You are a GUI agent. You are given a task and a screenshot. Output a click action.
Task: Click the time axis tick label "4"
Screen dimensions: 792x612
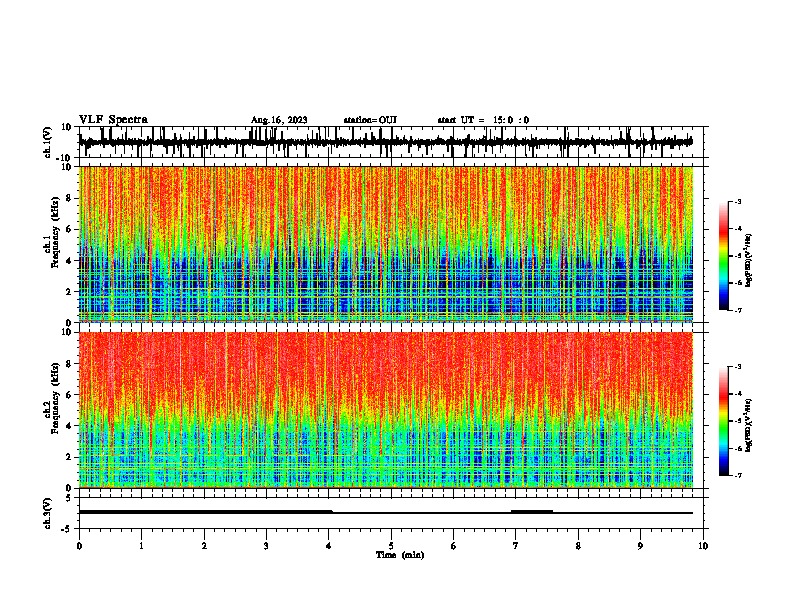coord(329,546)
